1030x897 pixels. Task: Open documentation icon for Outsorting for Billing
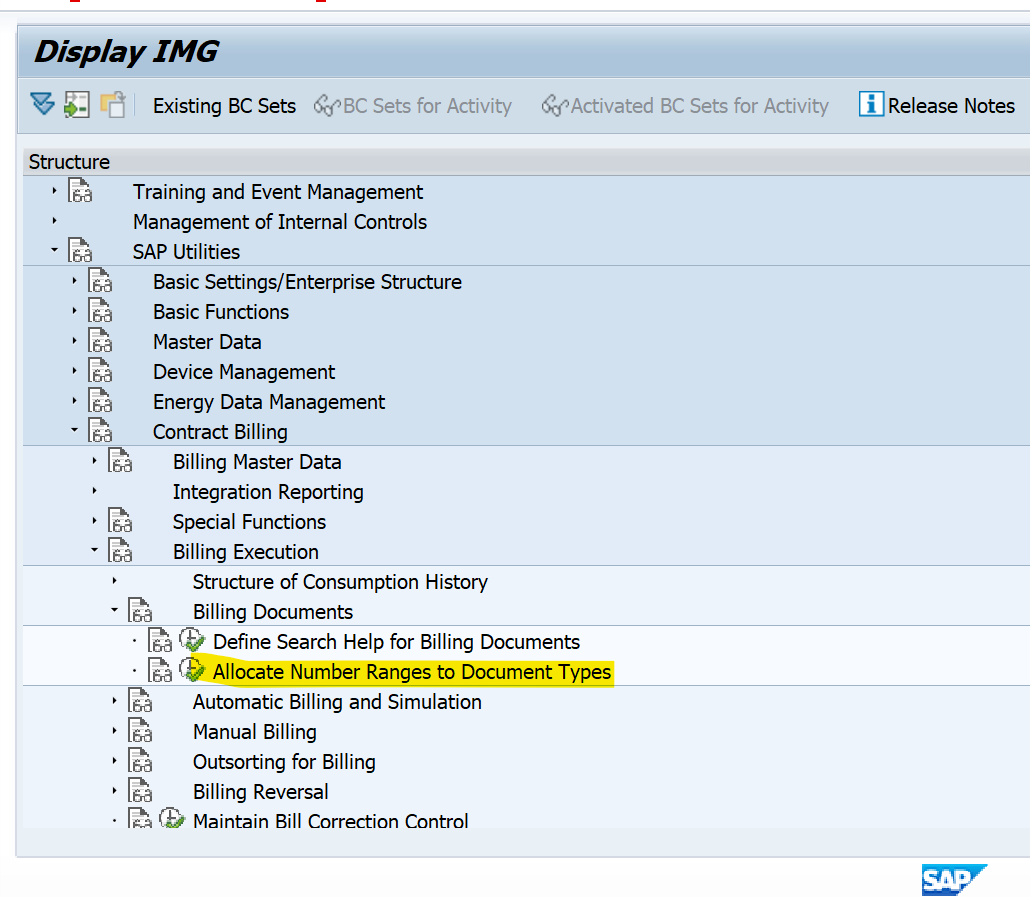pos(141,761)
